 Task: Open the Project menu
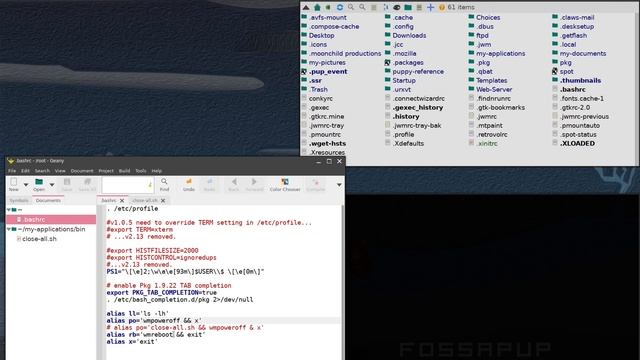click(106, 171)
